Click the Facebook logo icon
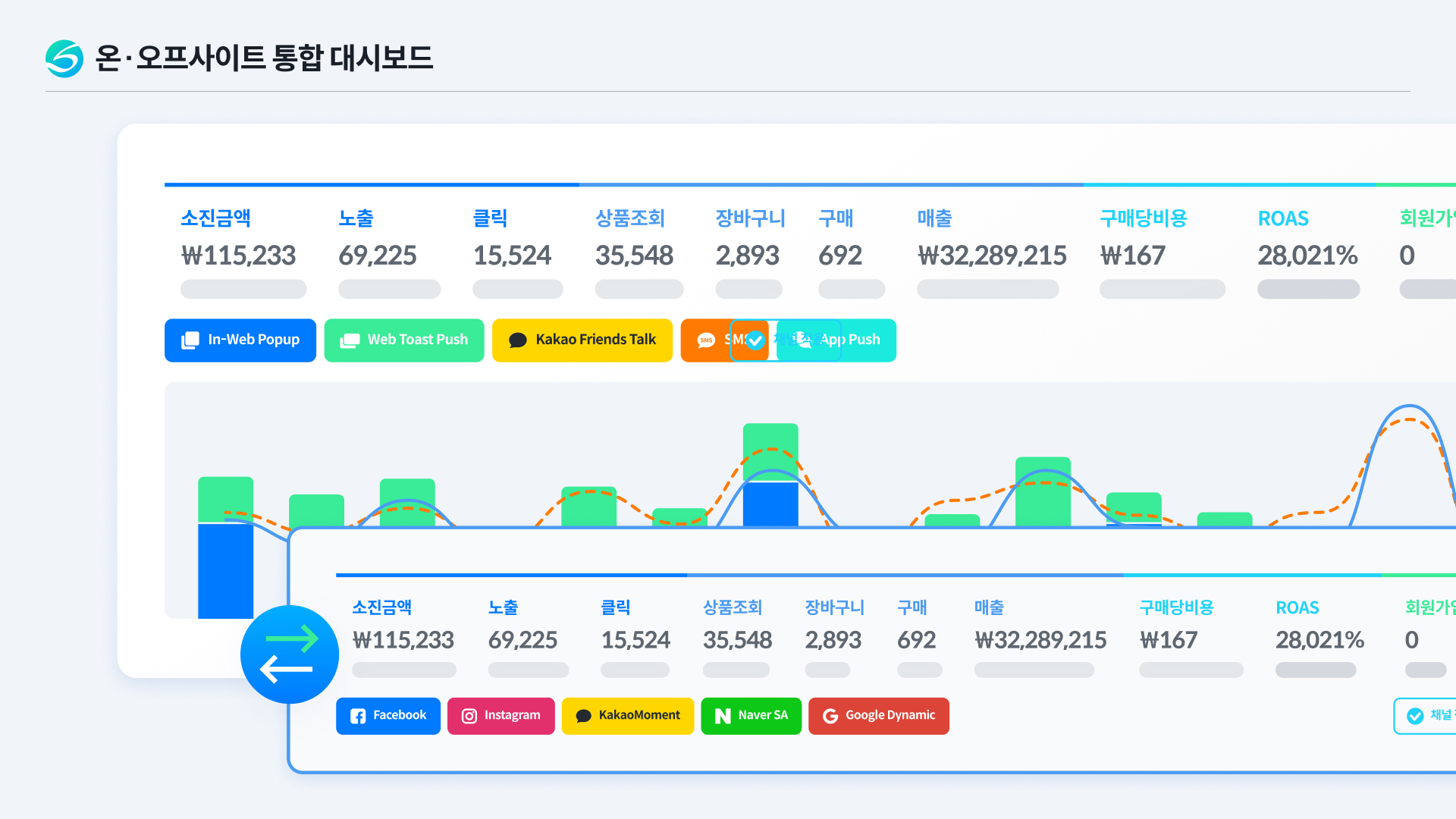 click(358, 716)
